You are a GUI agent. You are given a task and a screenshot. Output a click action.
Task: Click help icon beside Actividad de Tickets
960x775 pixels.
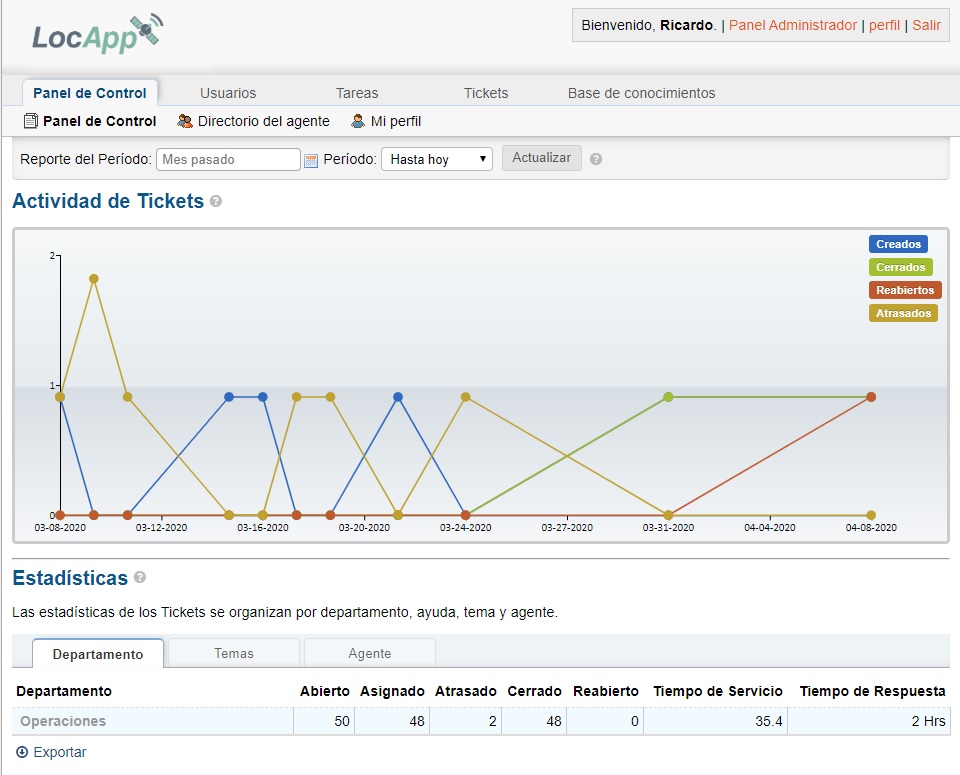tap(216, 202)
